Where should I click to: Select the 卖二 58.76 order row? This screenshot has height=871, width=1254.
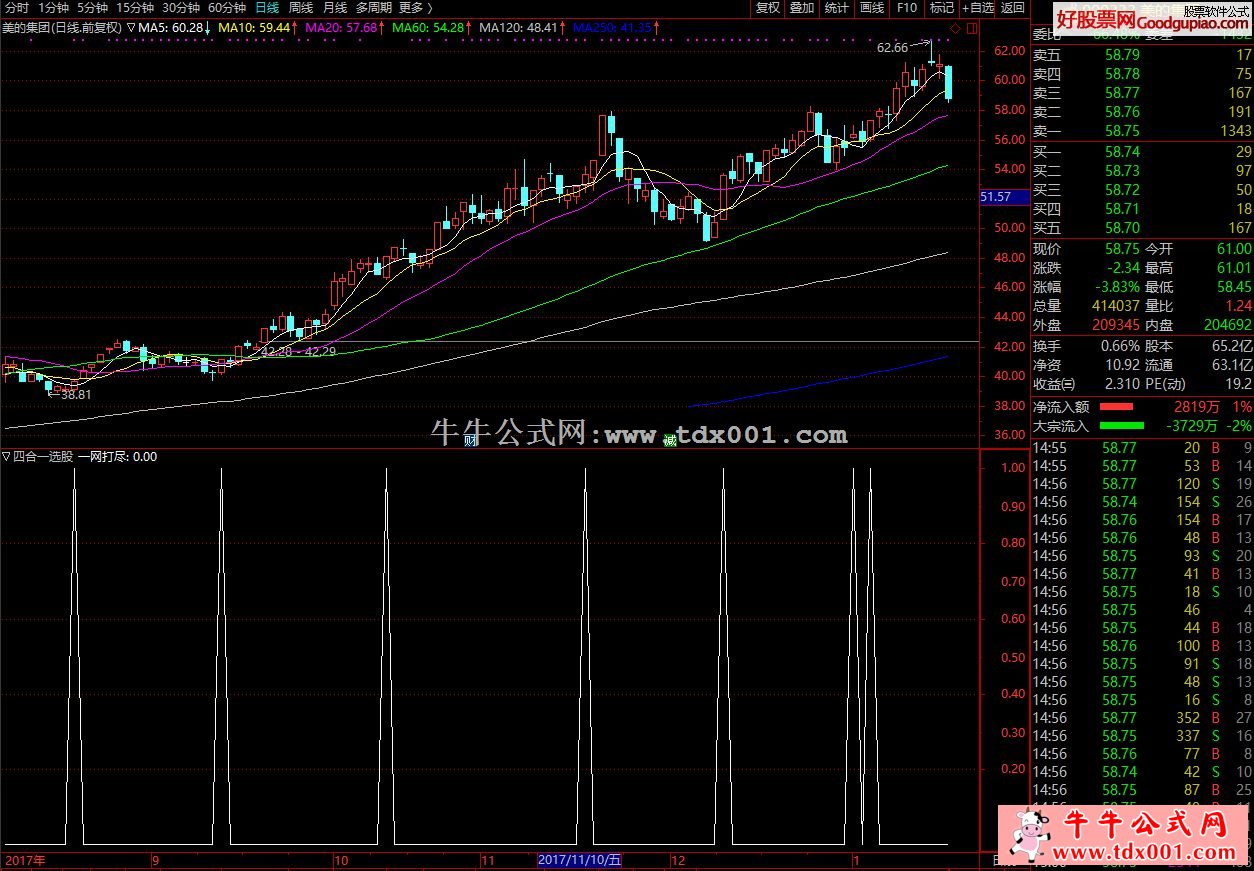pos(1142,112)
